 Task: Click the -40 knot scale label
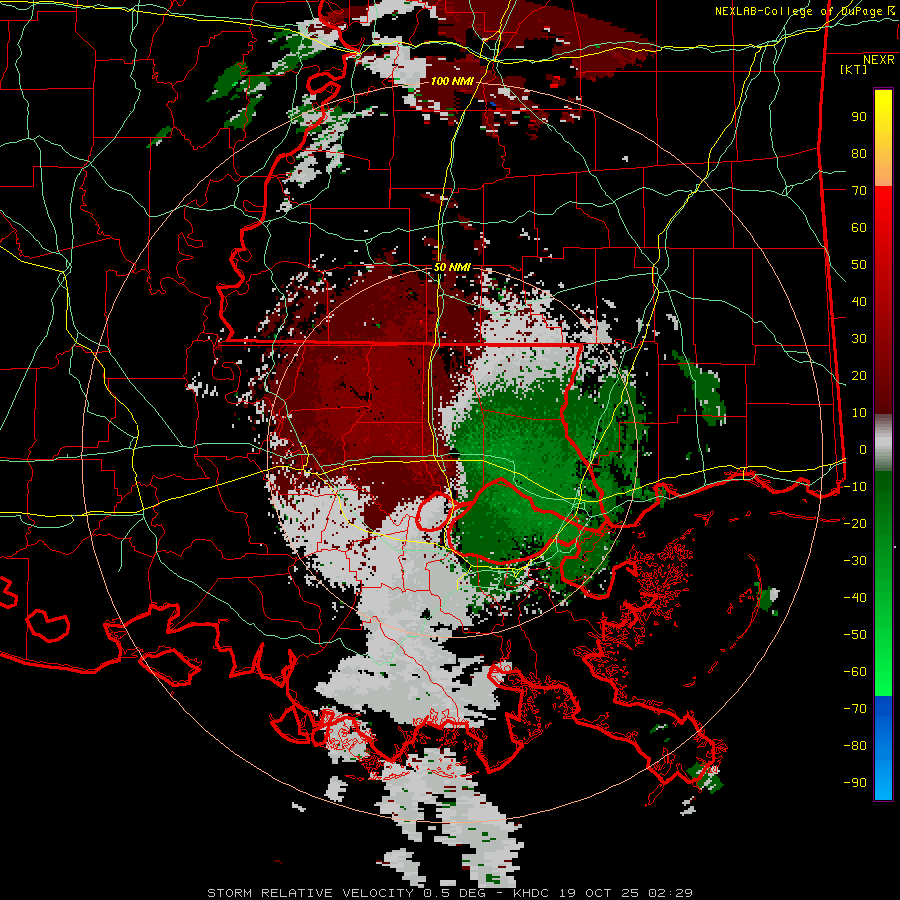click(x=855, y=598)
